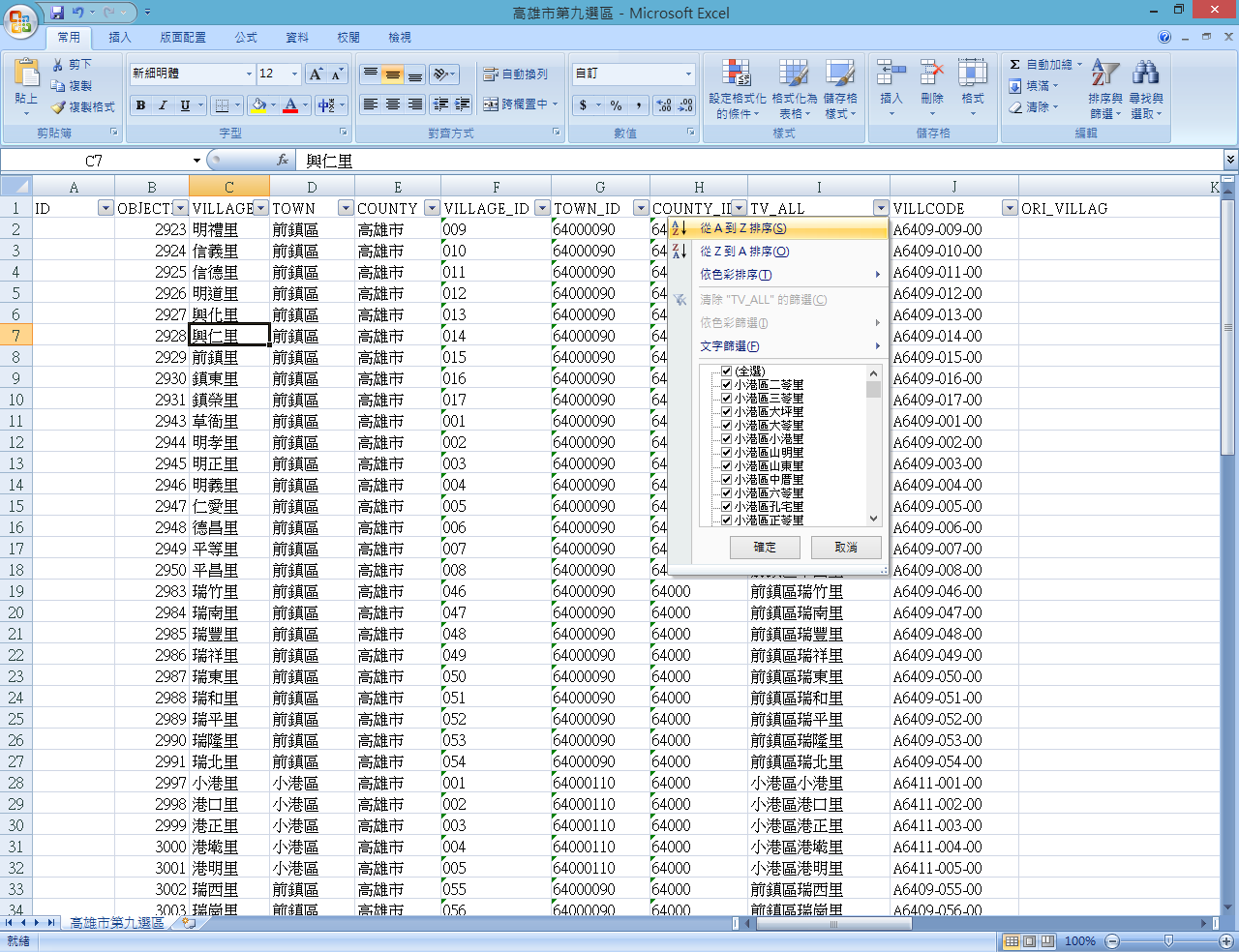Click the increase font size icon
Screen dimensions: 1239x952
click(x=316, y=74)
